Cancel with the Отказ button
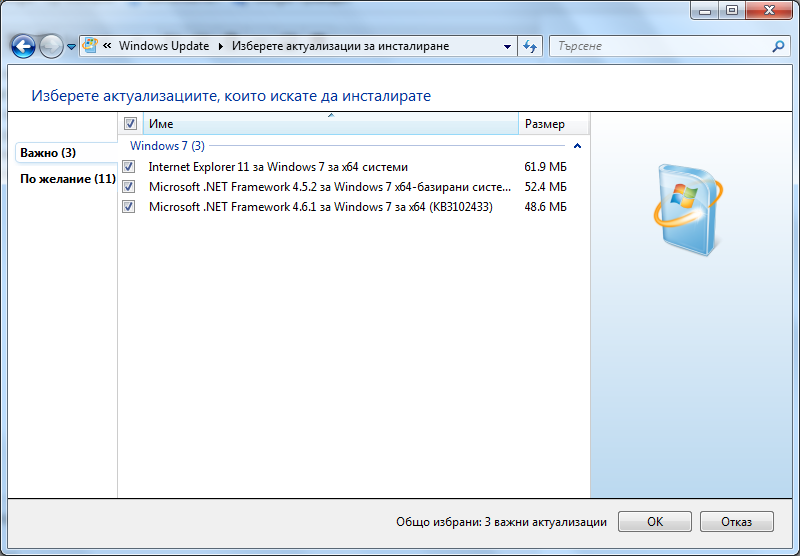Screen dimensions: 800x556 (x=736, y=521)
